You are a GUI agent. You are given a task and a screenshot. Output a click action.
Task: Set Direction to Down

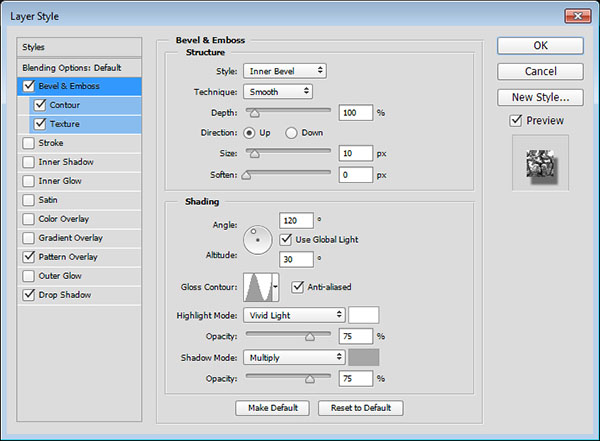pos(292,132)
